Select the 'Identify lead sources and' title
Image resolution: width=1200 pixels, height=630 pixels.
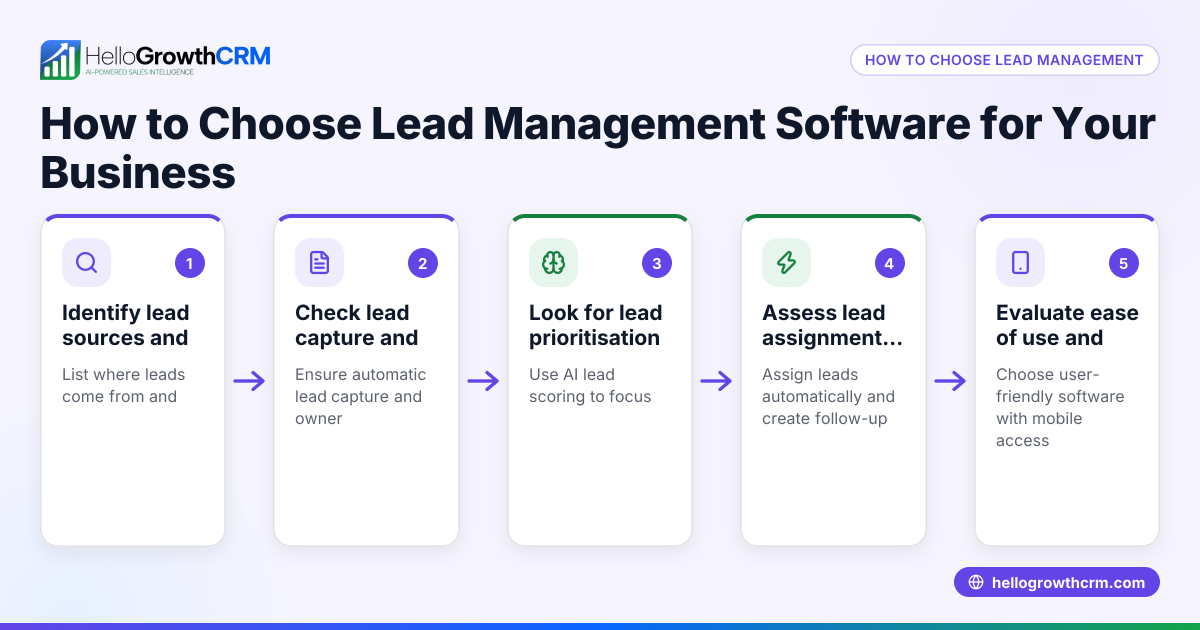point(125,325)
